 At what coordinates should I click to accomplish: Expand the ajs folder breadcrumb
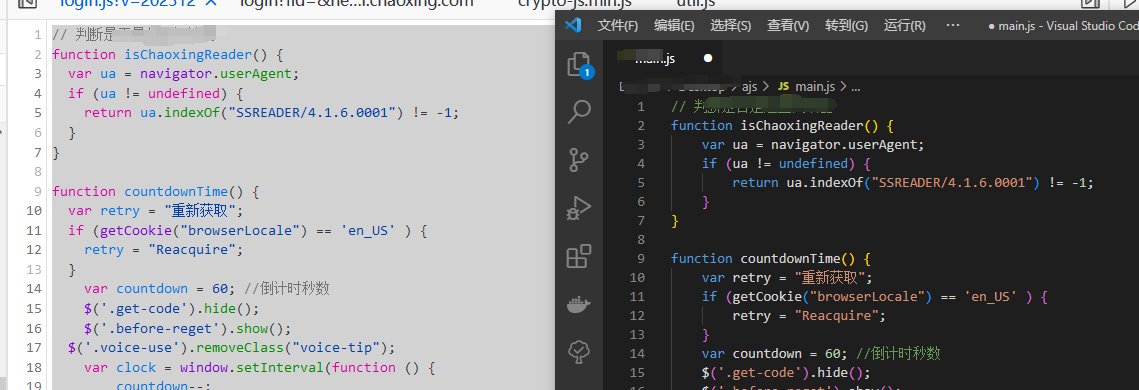click(x=749, y=86)
